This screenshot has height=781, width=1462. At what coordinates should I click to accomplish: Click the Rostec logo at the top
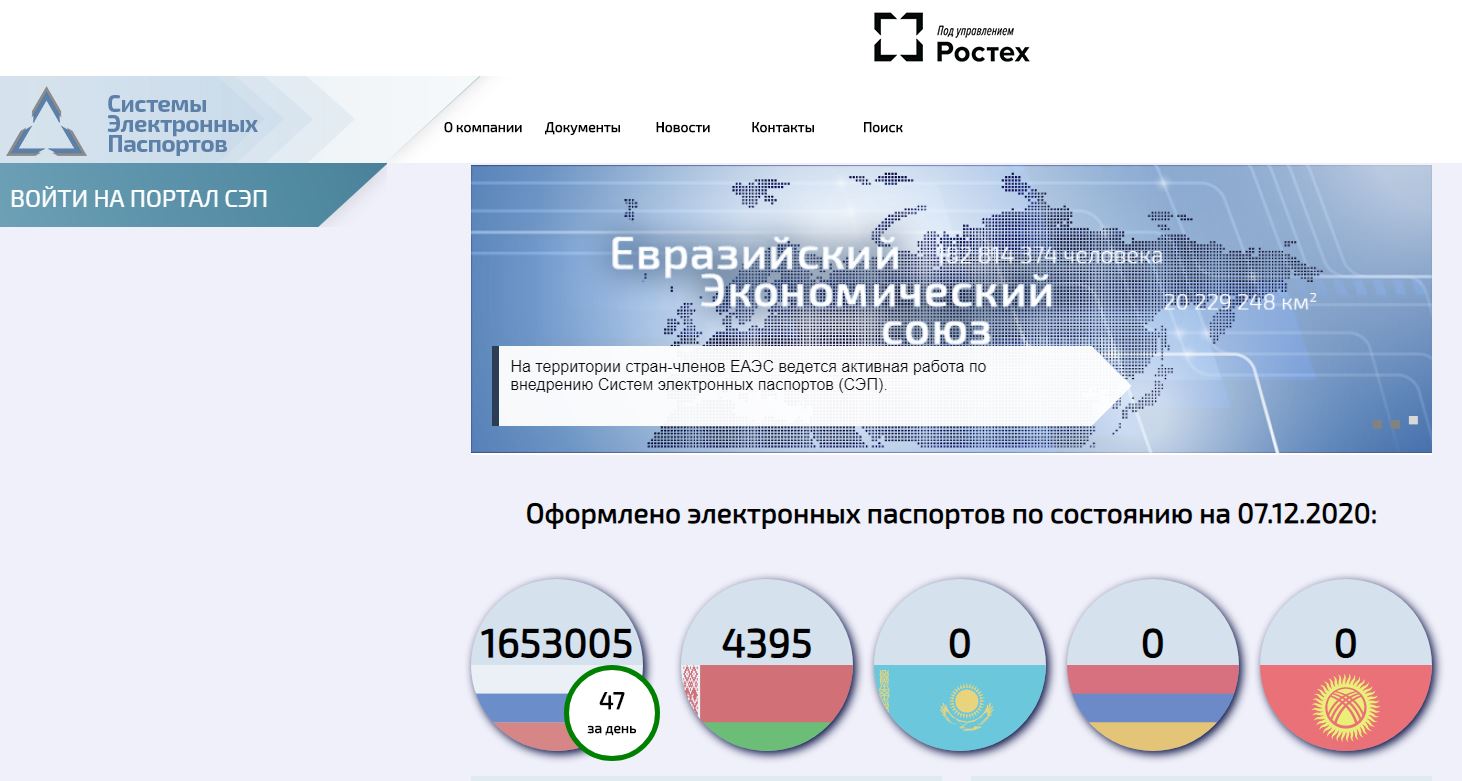951,38
